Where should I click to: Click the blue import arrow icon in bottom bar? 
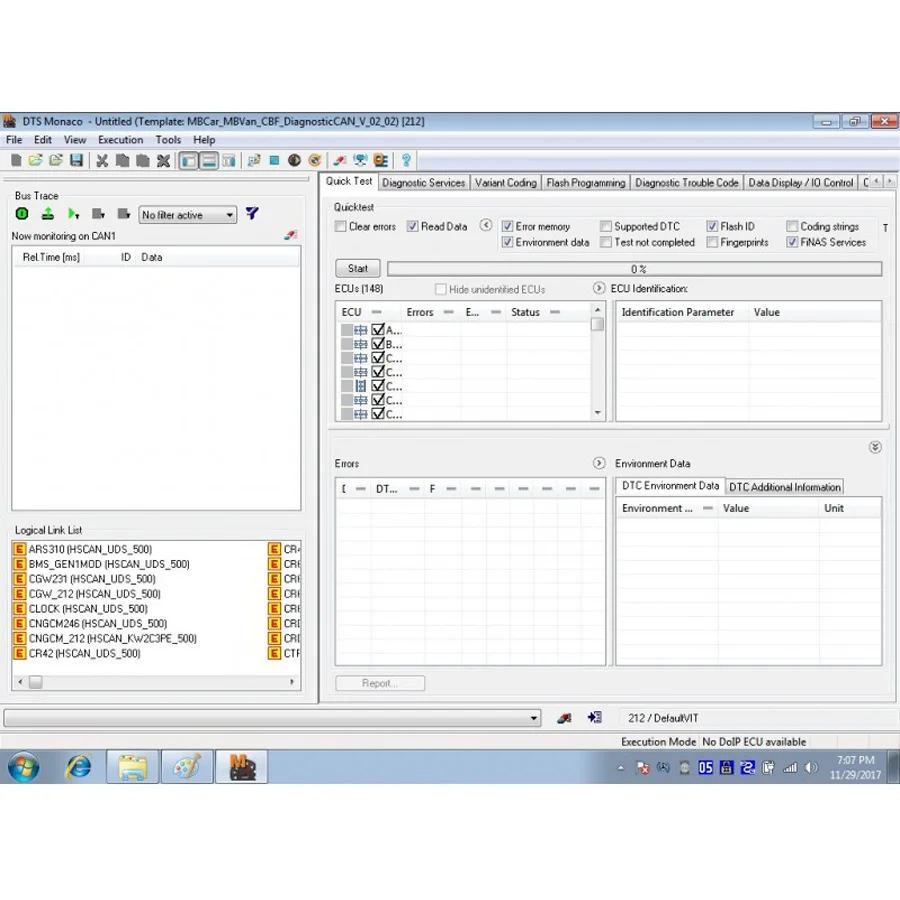pos(595,717)
